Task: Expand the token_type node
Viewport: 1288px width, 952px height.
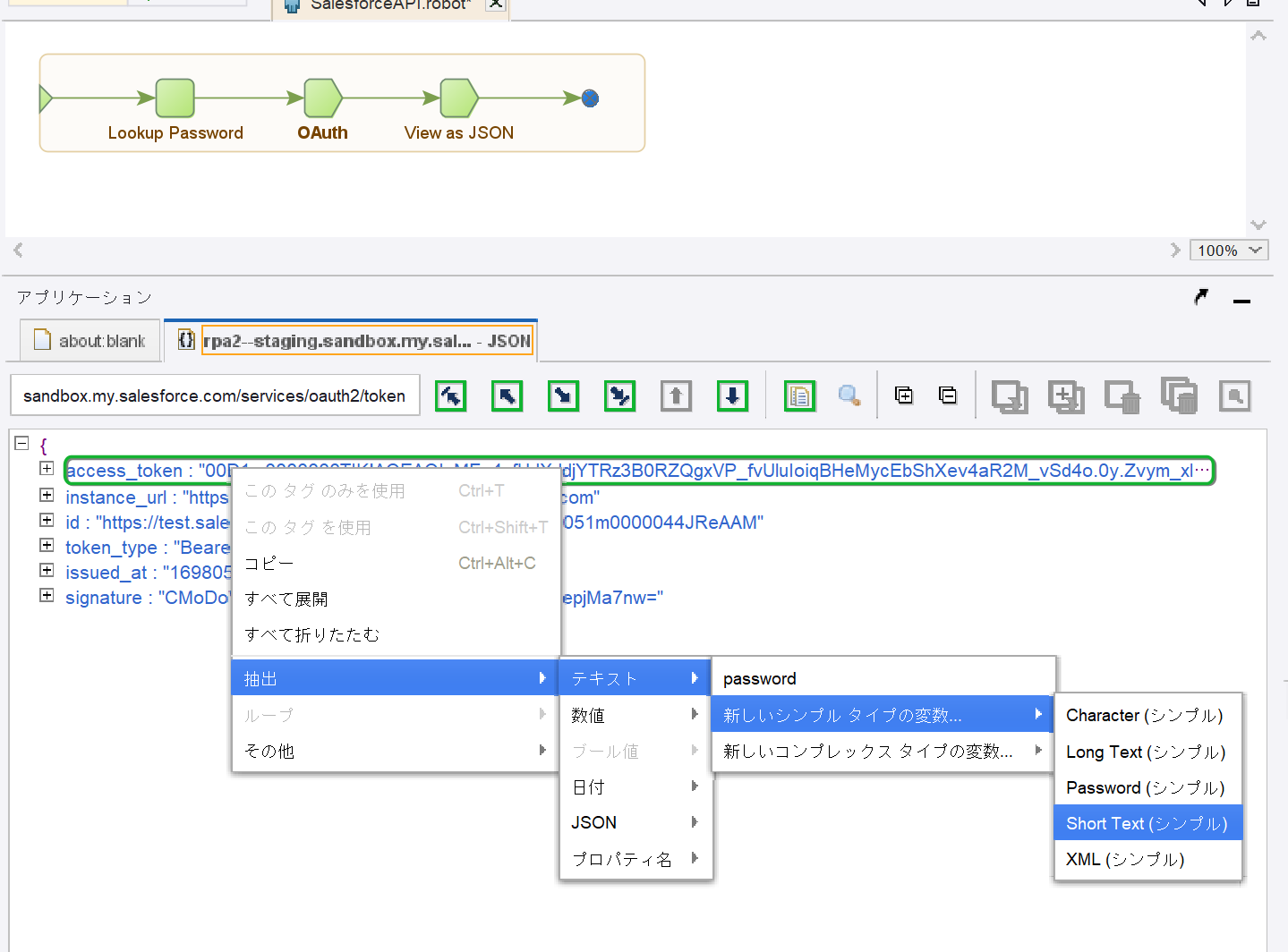Action: [x=47, y=545]
